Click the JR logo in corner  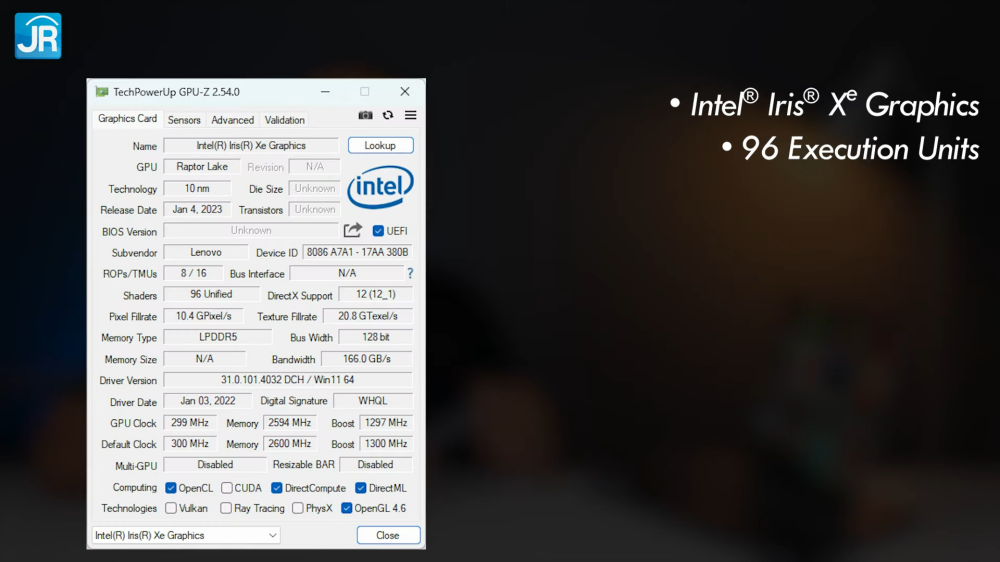tap(38, 36)
